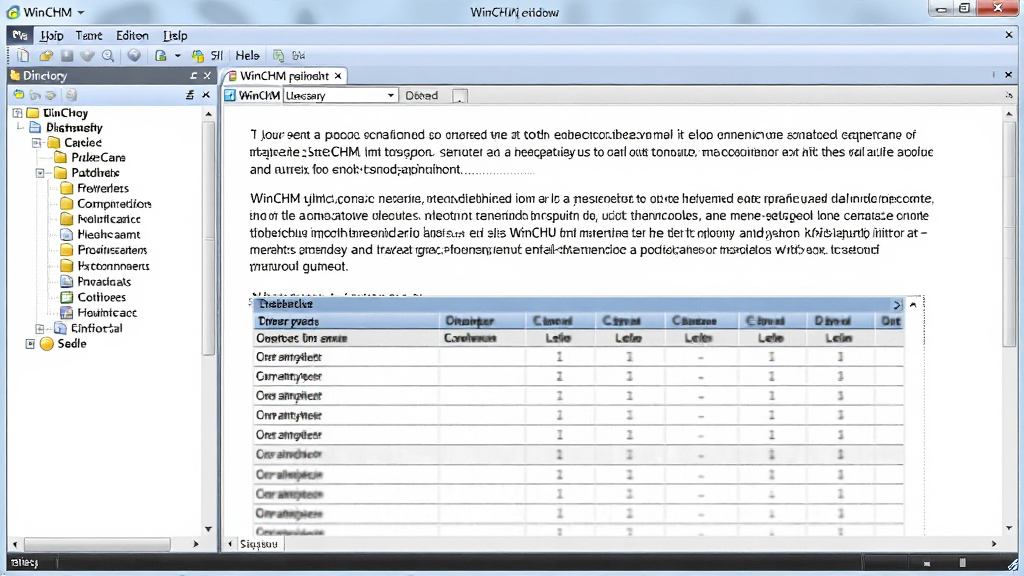
Task: Click the Bliey status bar entry
Action: pyautogui.click(x=25, y=562)
